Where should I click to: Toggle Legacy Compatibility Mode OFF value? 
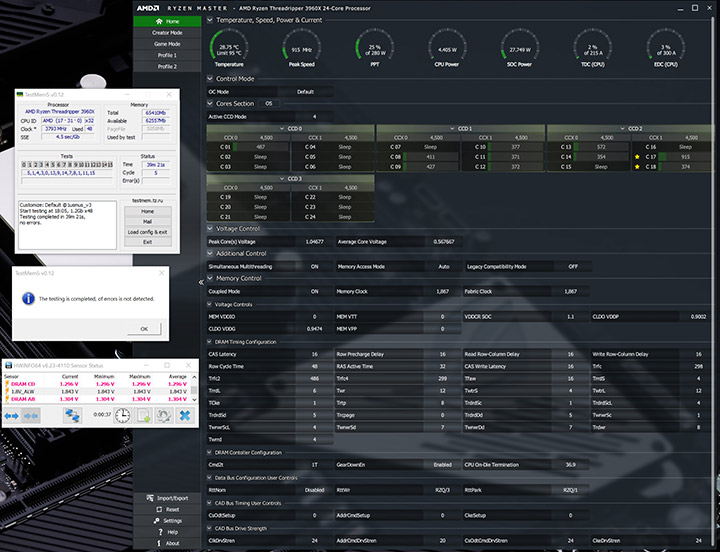573,267
